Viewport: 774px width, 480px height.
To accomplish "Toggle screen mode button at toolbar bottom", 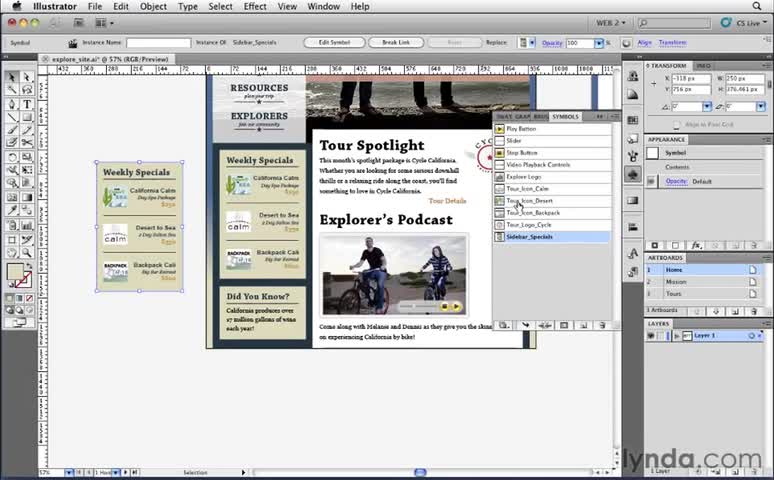I will click(x=19, y=323).
